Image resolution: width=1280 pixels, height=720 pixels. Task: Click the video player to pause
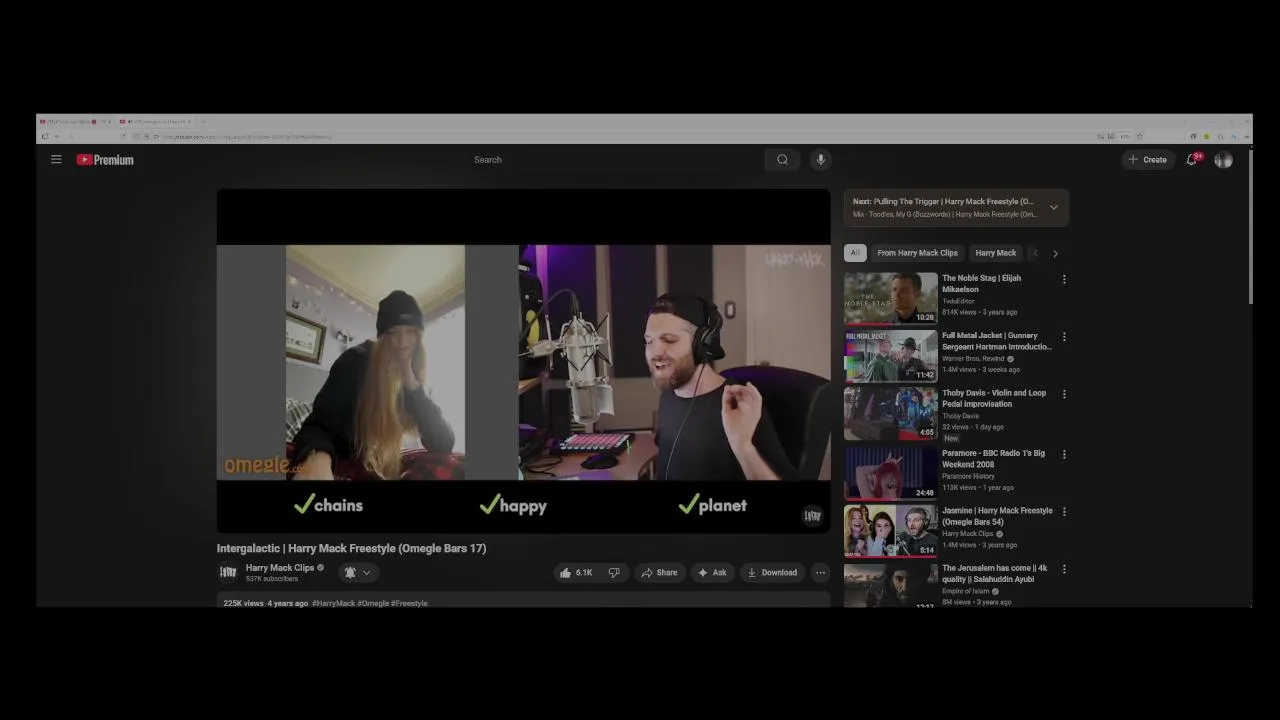coord(523,361)
